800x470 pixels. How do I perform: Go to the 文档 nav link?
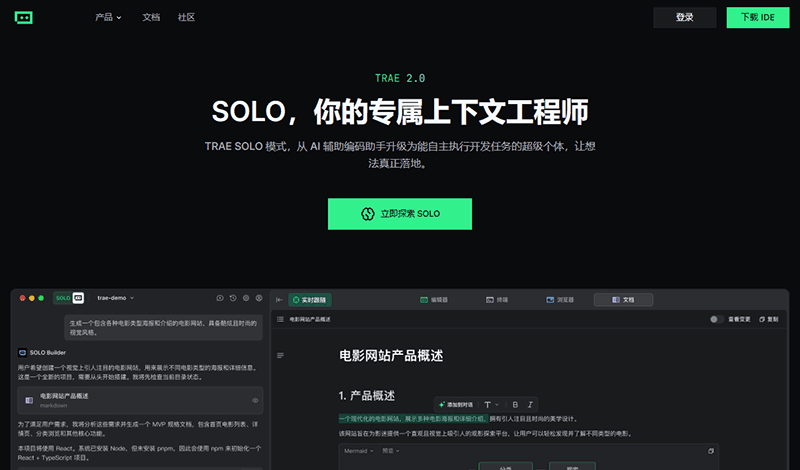point(151,17)
